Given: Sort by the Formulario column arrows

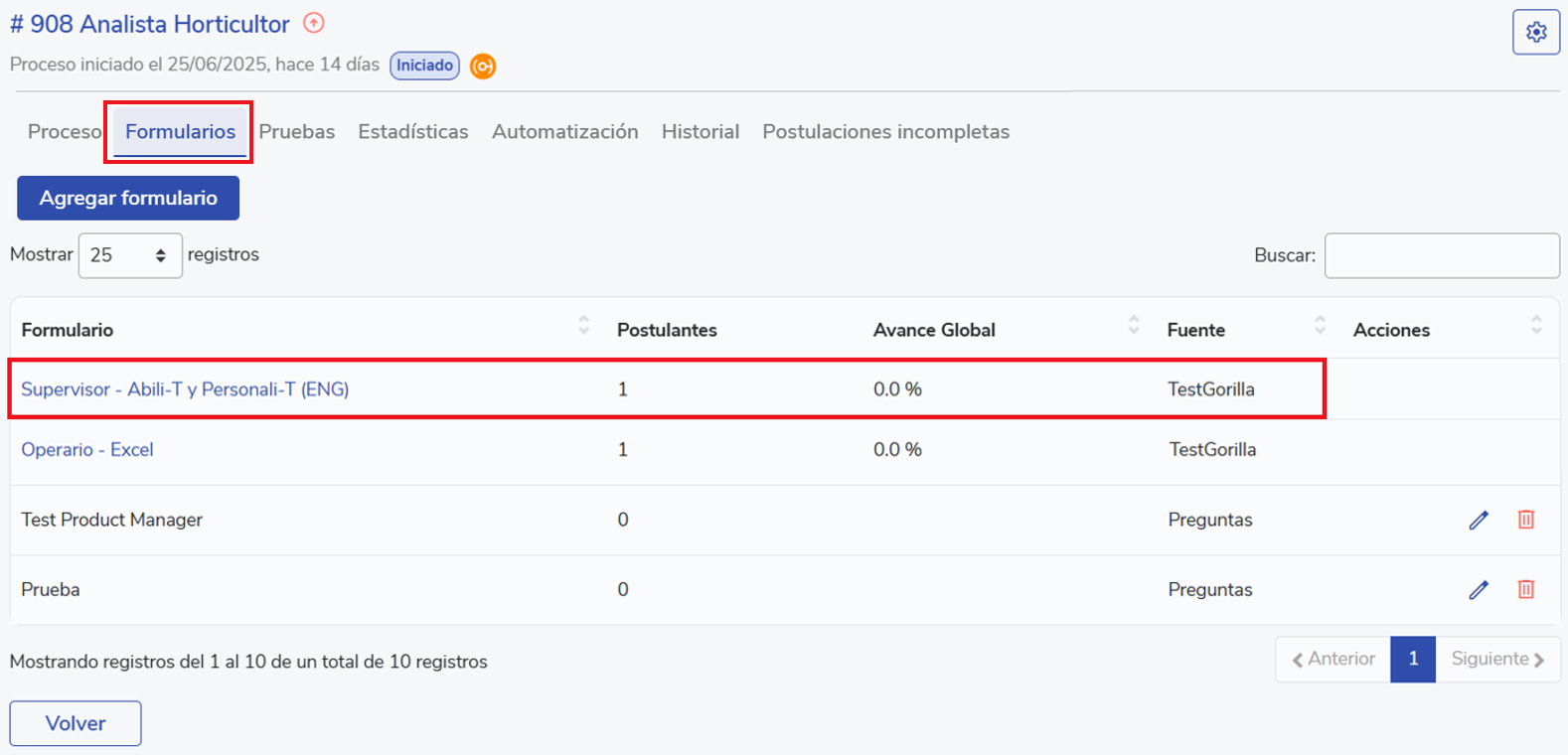Looking at the screenshot, I should pyautogui.click(x=583, y=325).
